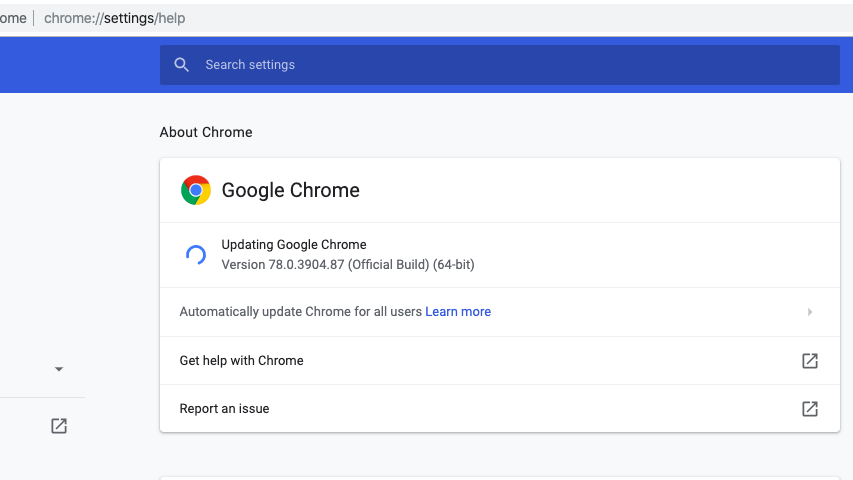
Task: Click the search magnifier icon
Action: pos(182,65)
